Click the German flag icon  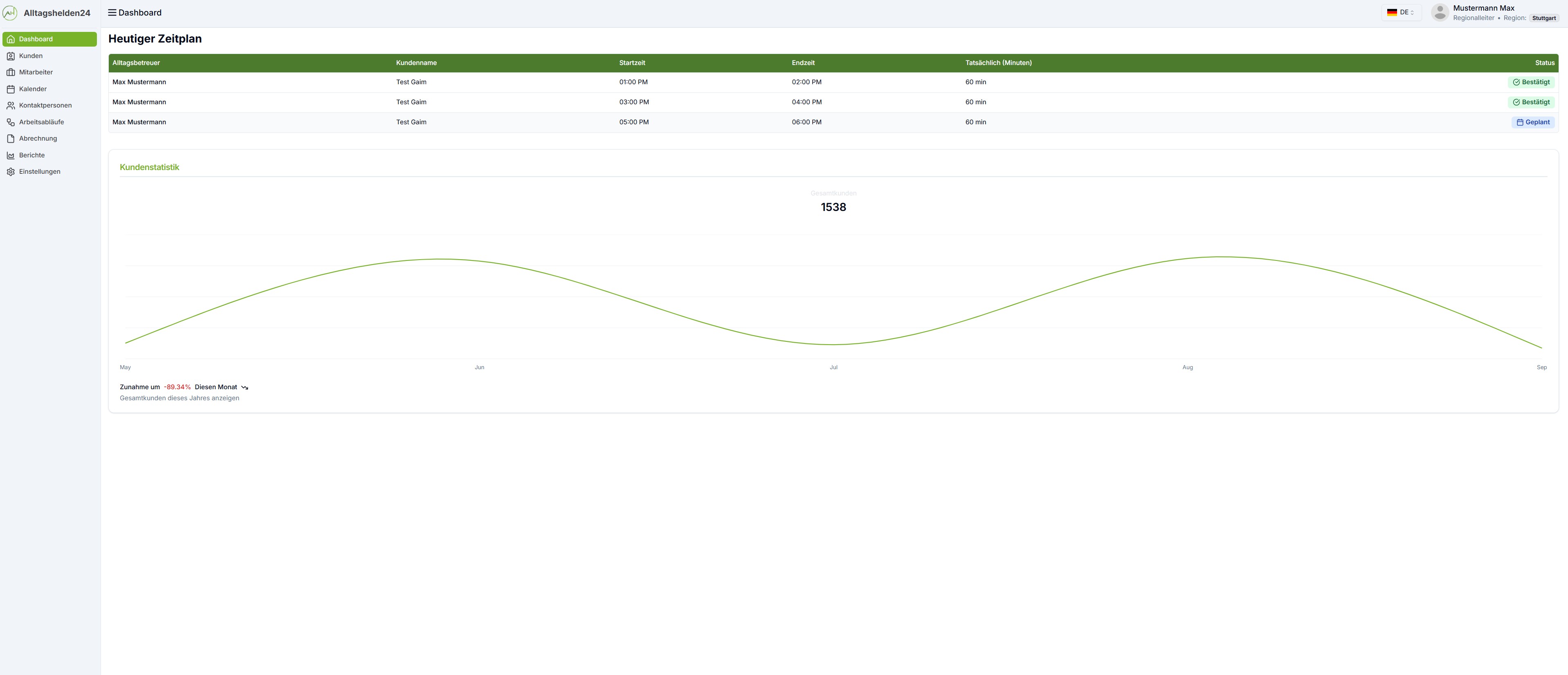coord(1391,12)
